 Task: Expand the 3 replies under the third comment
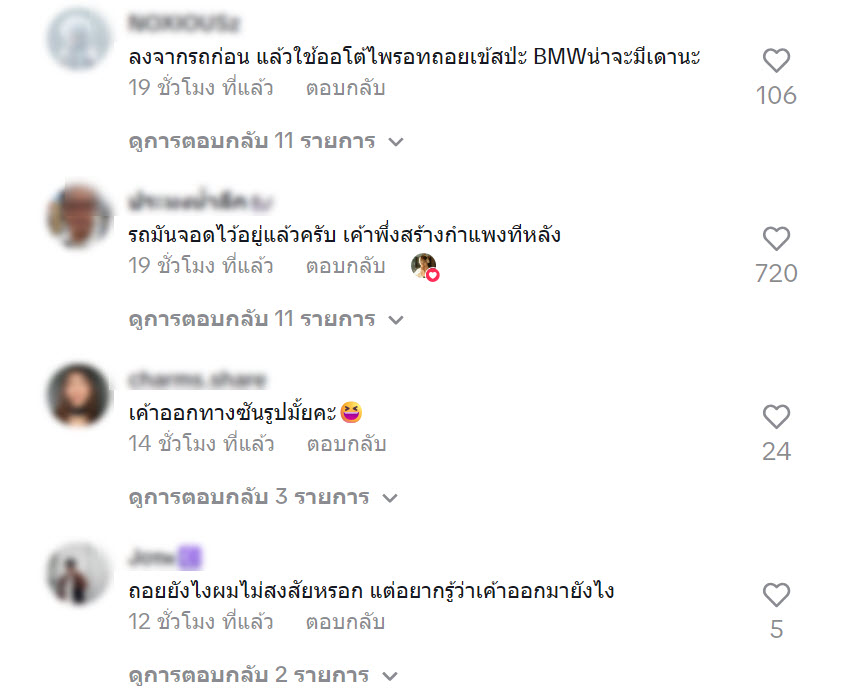click(x=263, y=497)
